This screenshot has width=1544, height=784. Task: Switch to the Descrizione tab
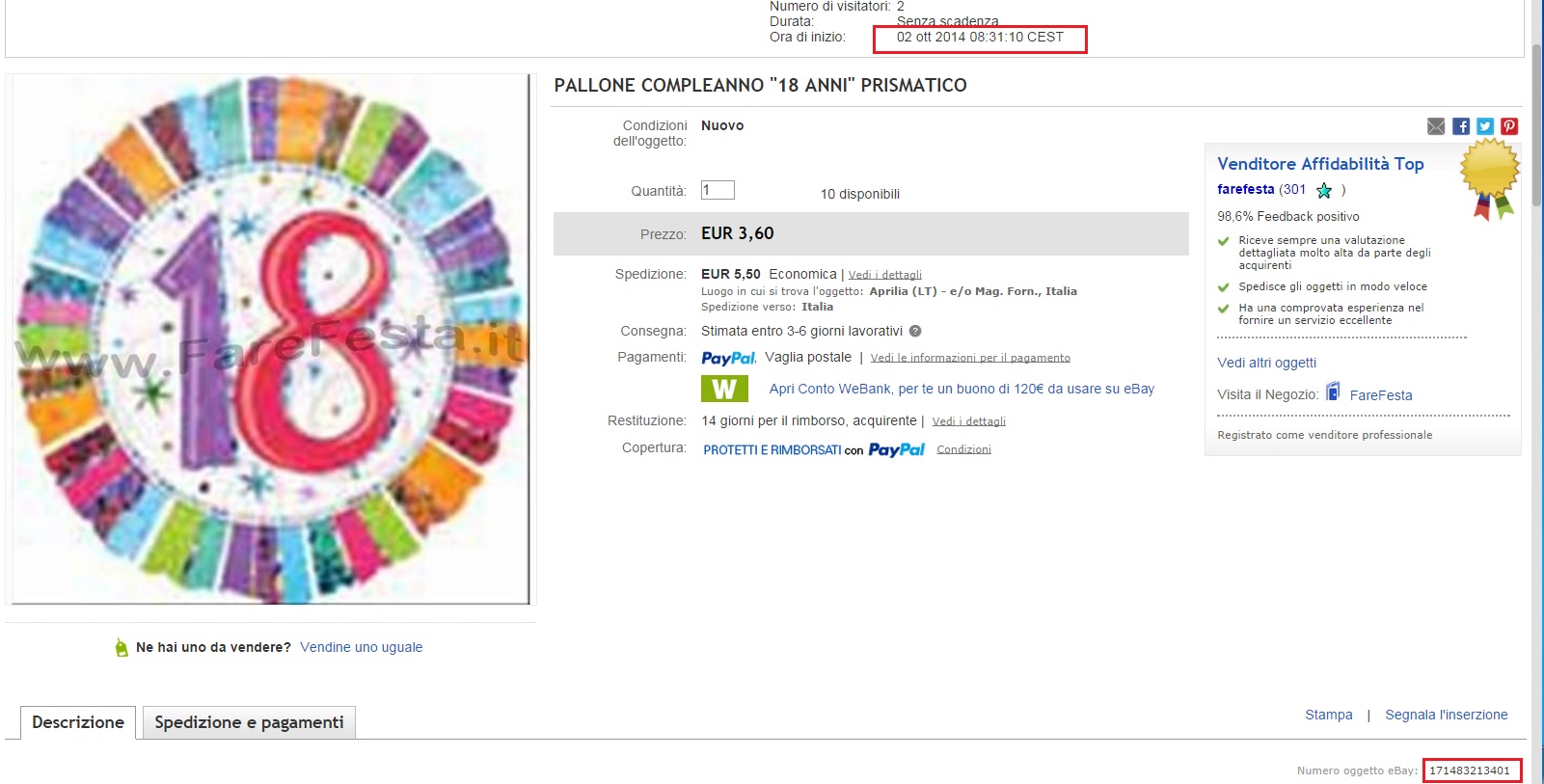click(78, 722)
